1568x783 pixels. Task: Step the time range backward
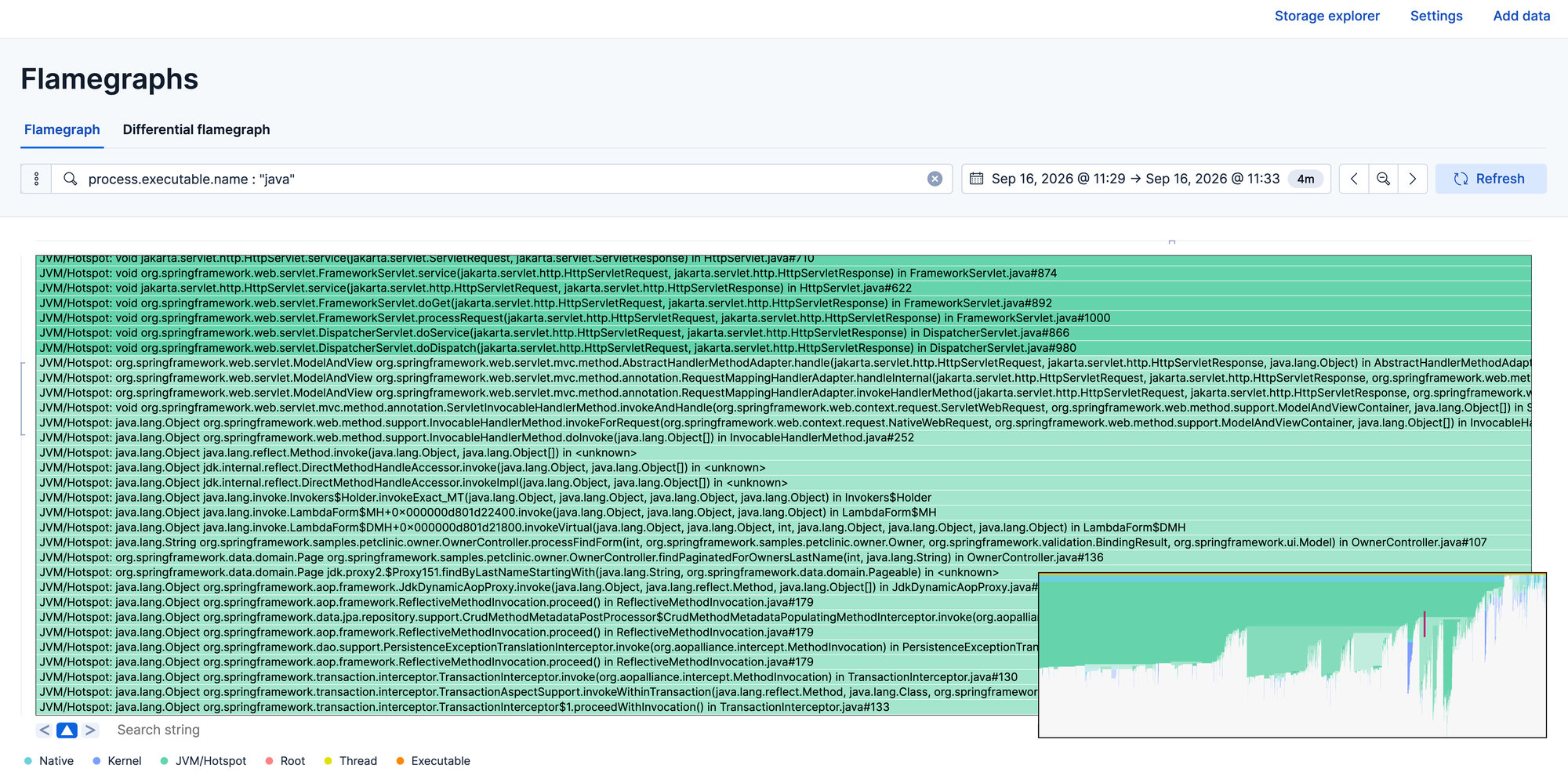(x=1354, y=179)
